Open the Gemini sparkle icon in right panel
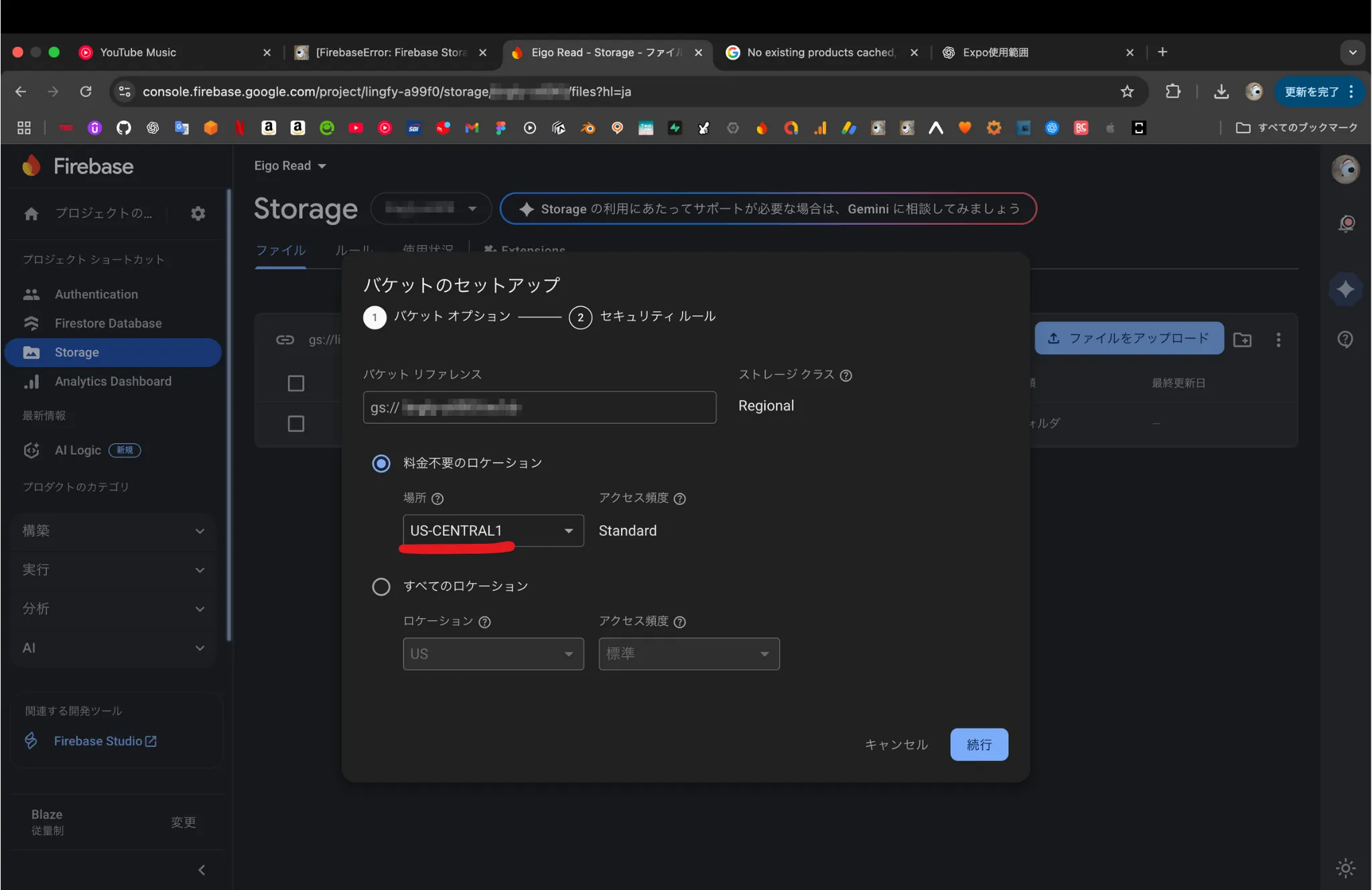 [1345, 289]
